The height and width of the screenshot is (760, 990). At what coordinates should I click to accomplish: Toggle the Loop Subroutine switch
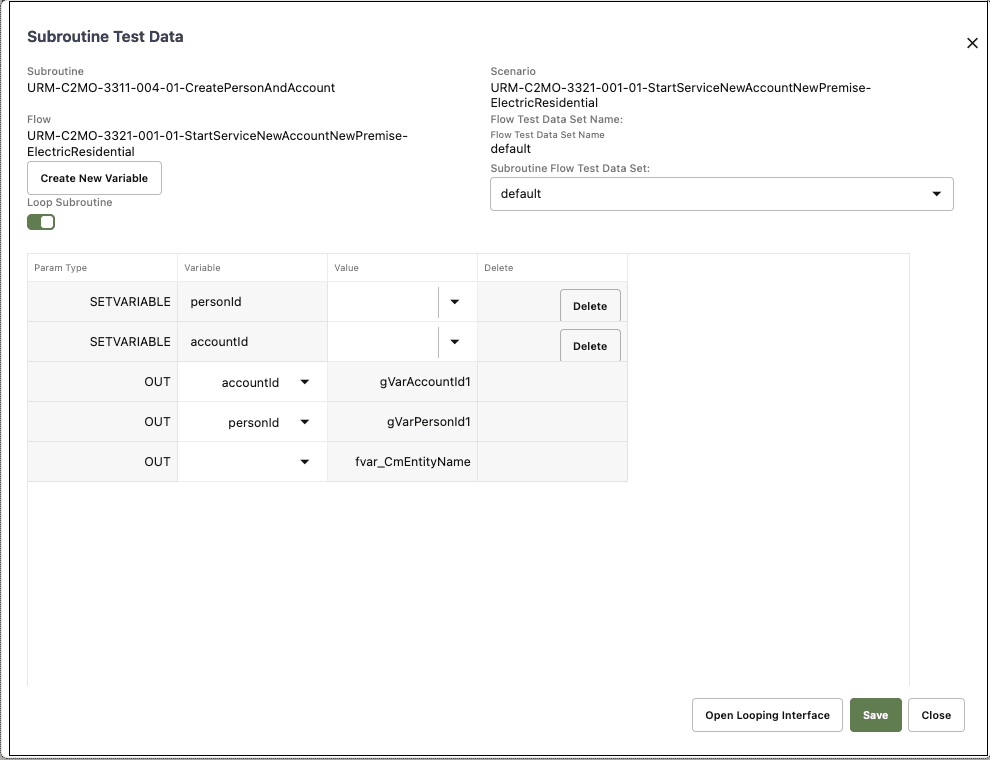(x=41, y=222)
